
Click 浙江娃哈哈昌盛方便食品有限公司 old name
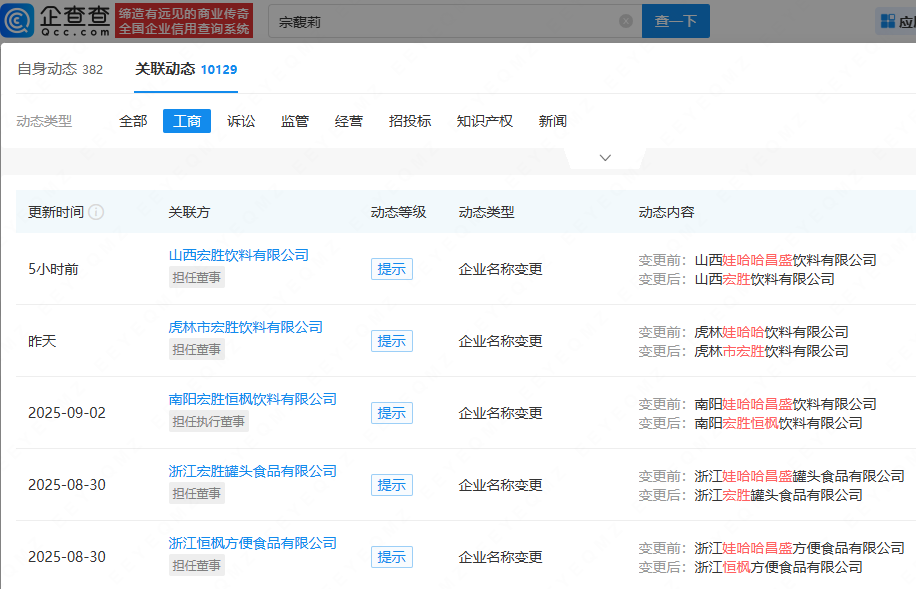(799, 548)
